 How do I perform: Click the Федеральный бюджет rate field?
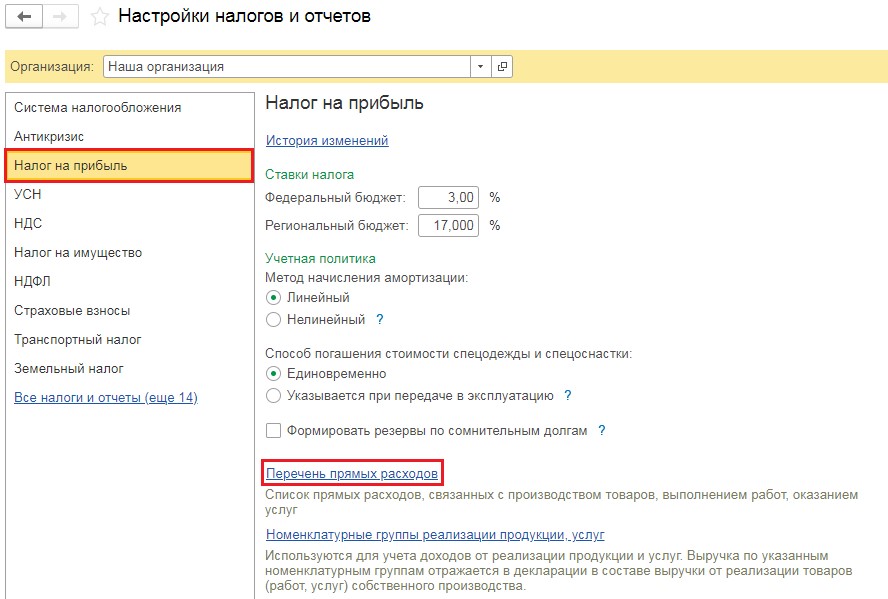(448, 197)
